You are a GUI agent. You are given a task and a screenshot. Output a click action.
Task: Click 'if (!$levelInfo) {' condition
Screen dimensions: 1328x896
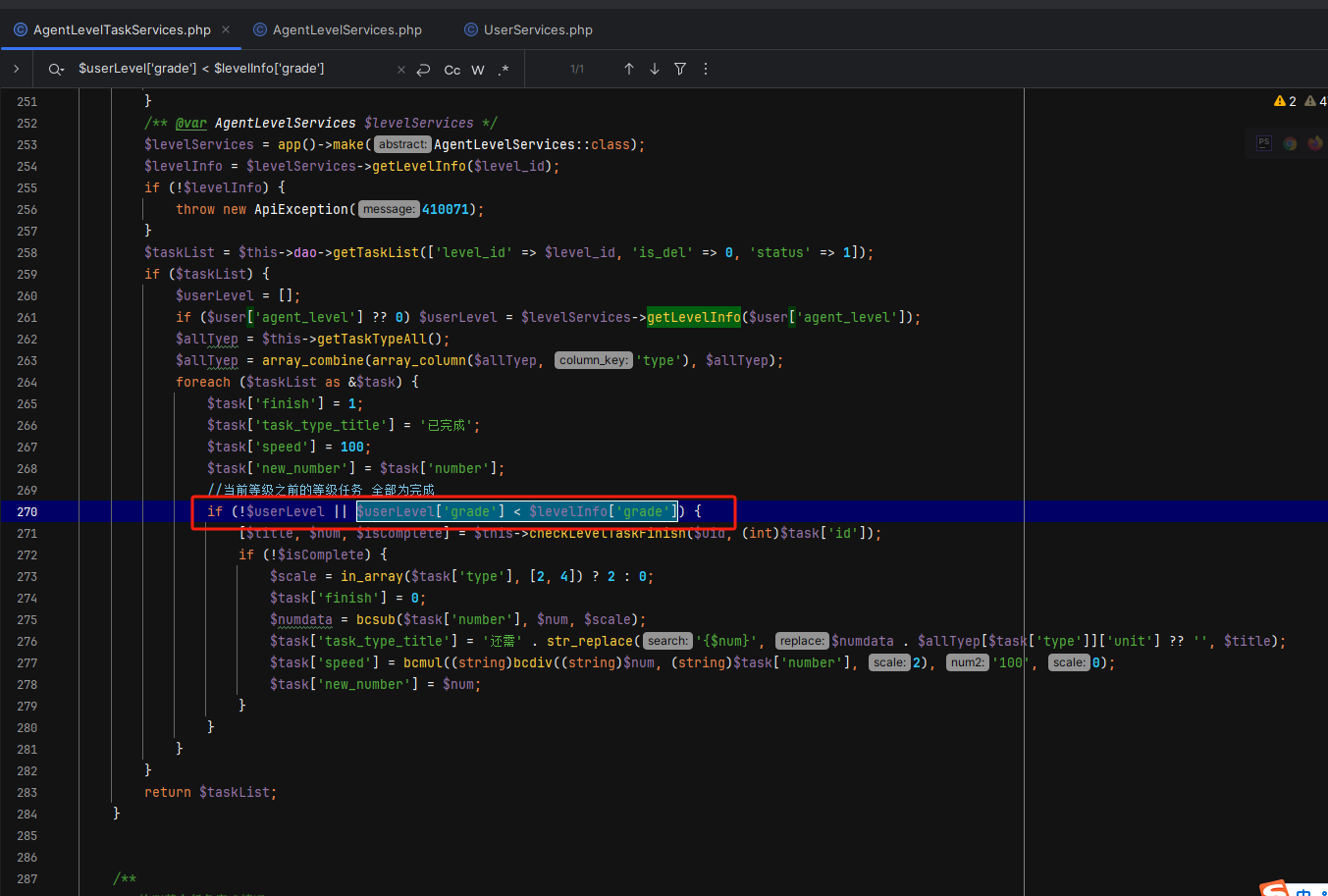tap(215, 187)
